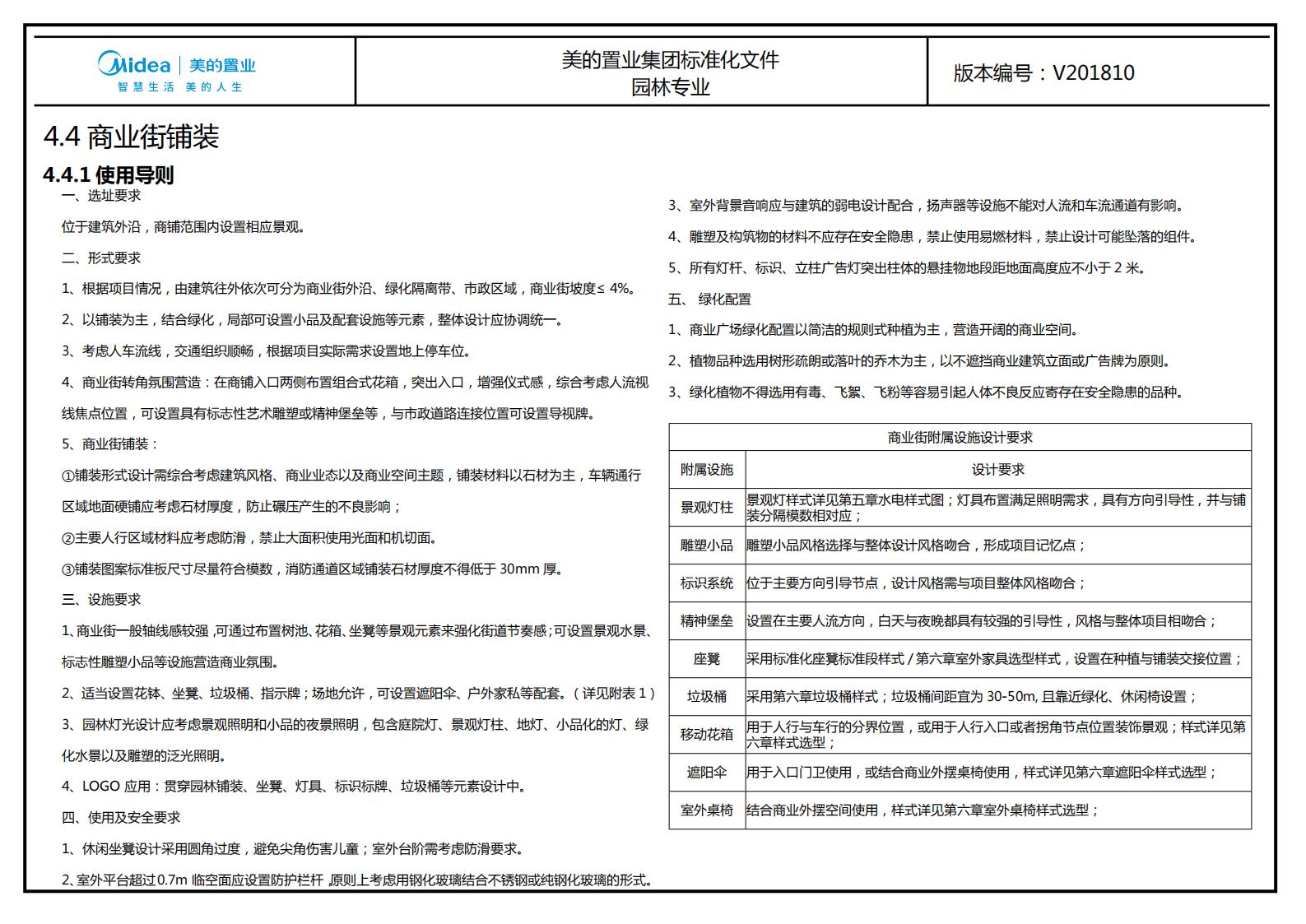The width and height of the screenshot is (1306, 924).
Task: Click the table cell '标识系统'
Action: (x=707, y=583)
